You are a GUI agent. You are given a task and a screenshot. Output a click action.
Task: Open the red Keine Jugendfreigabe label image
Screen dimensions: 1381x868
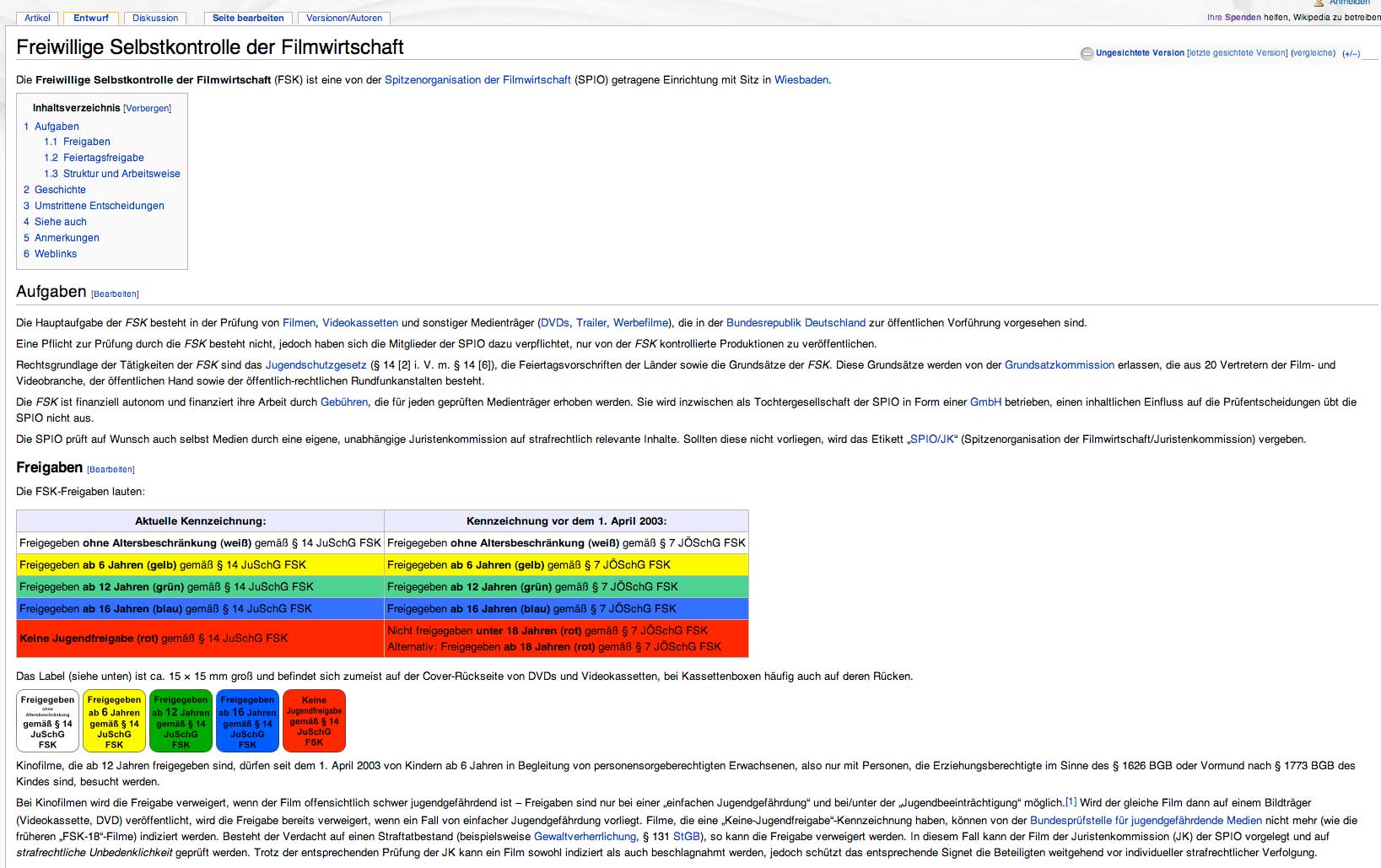[314, 720]
